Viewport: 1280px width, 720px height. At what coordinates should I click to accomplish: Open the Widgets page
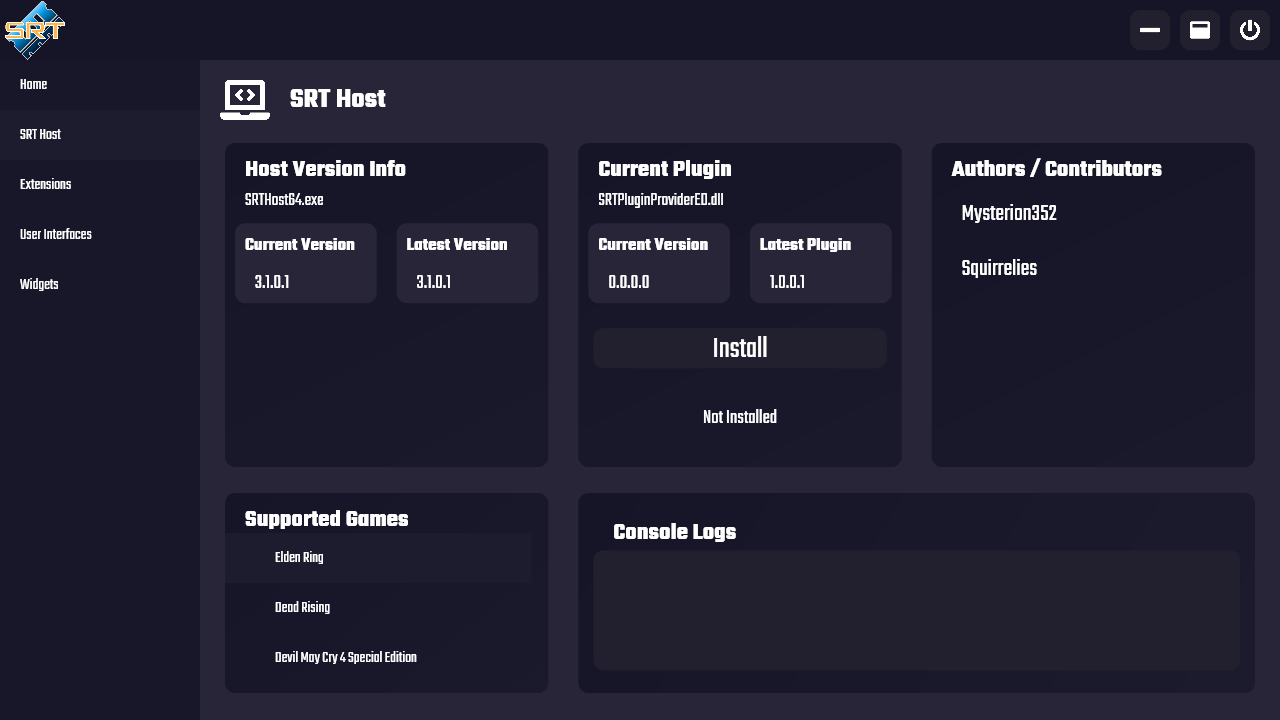click(100, 285)
